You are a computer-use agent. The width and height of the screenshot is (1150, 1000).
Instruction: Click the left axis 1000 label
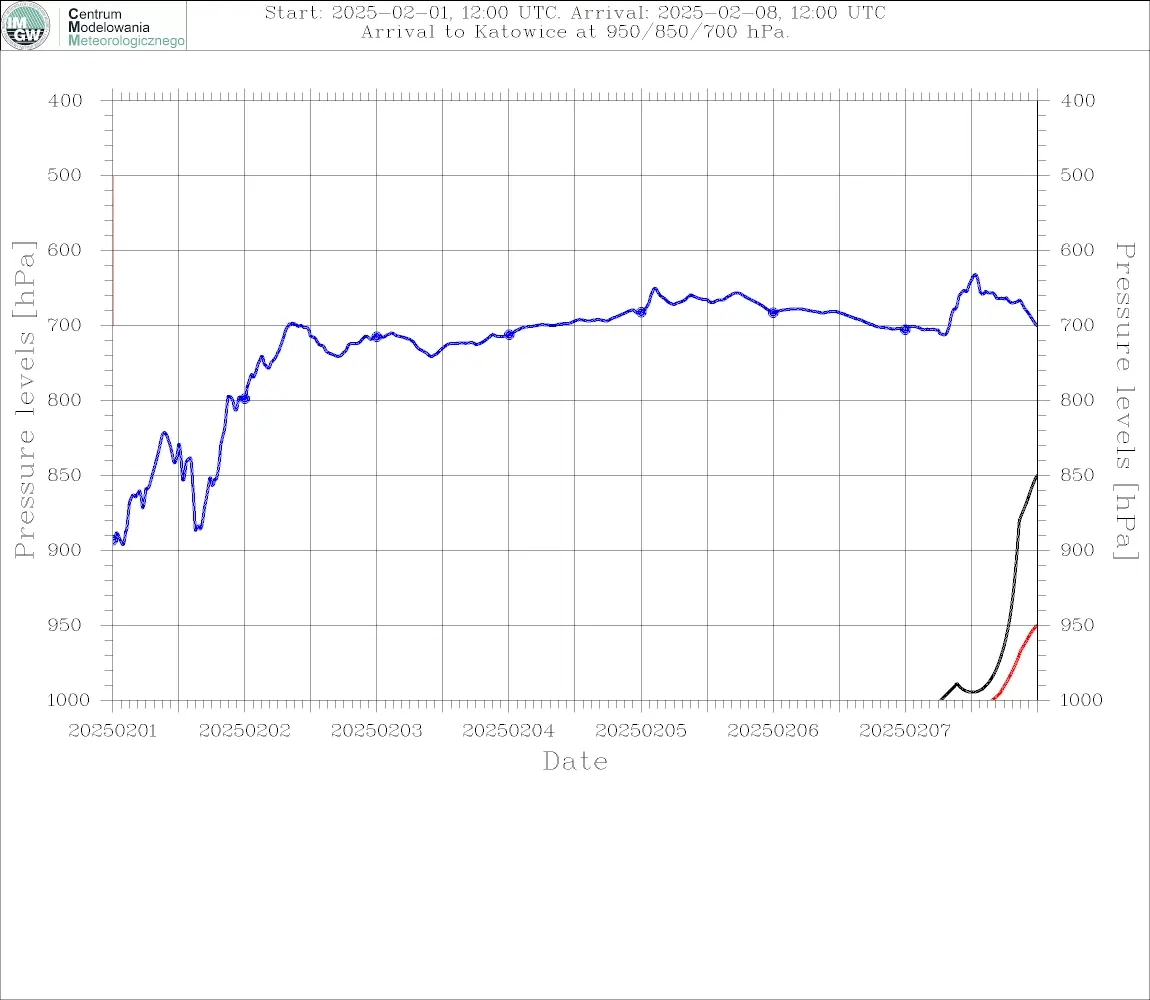pyautogui.click(x=68, y=700)
